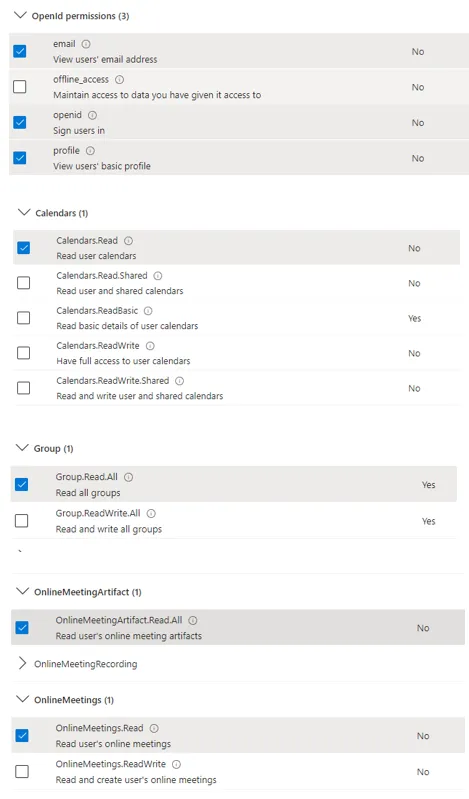Open info icon next to email permission
Screen dimensions: 469x799
click(x=86, y=44)
